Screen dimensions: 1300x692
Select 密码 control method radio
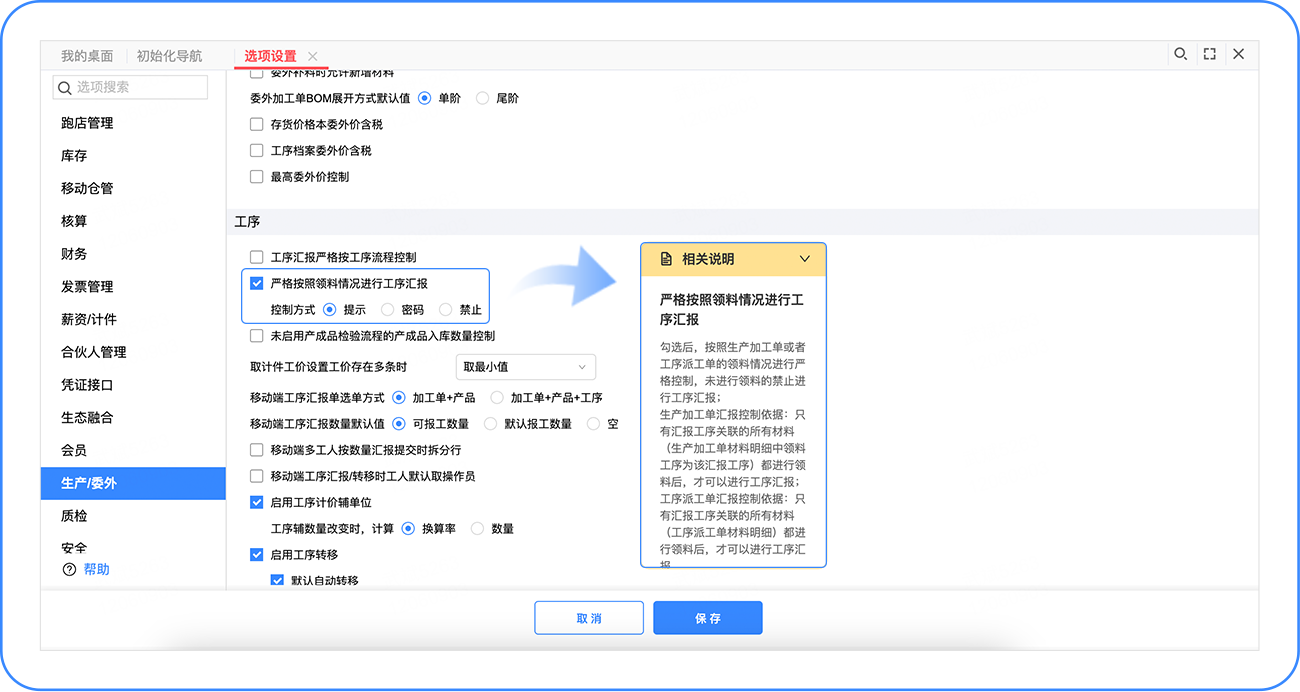pyautogui.click(x=387, y=310)
